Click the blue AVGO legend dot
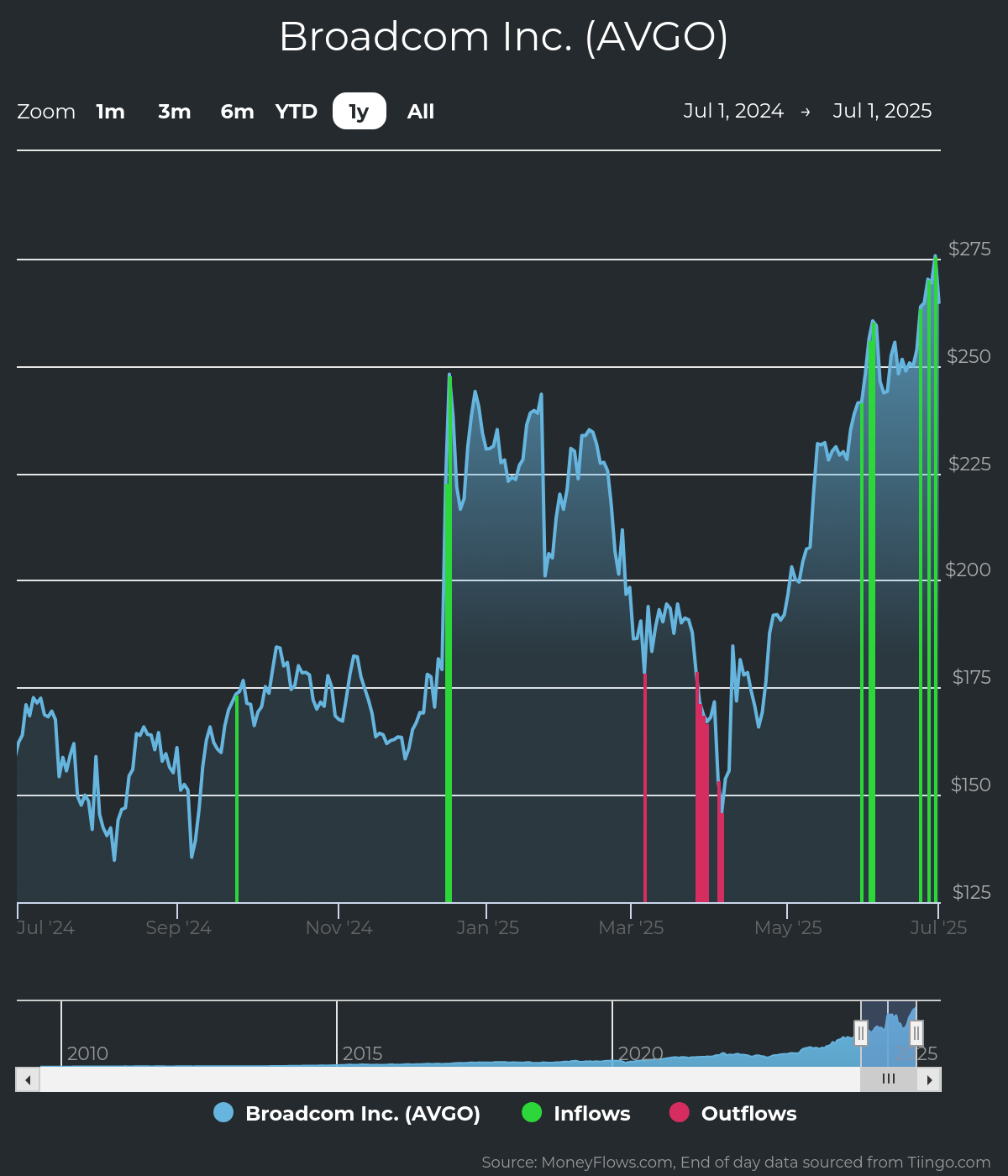 coord(223,1112)
